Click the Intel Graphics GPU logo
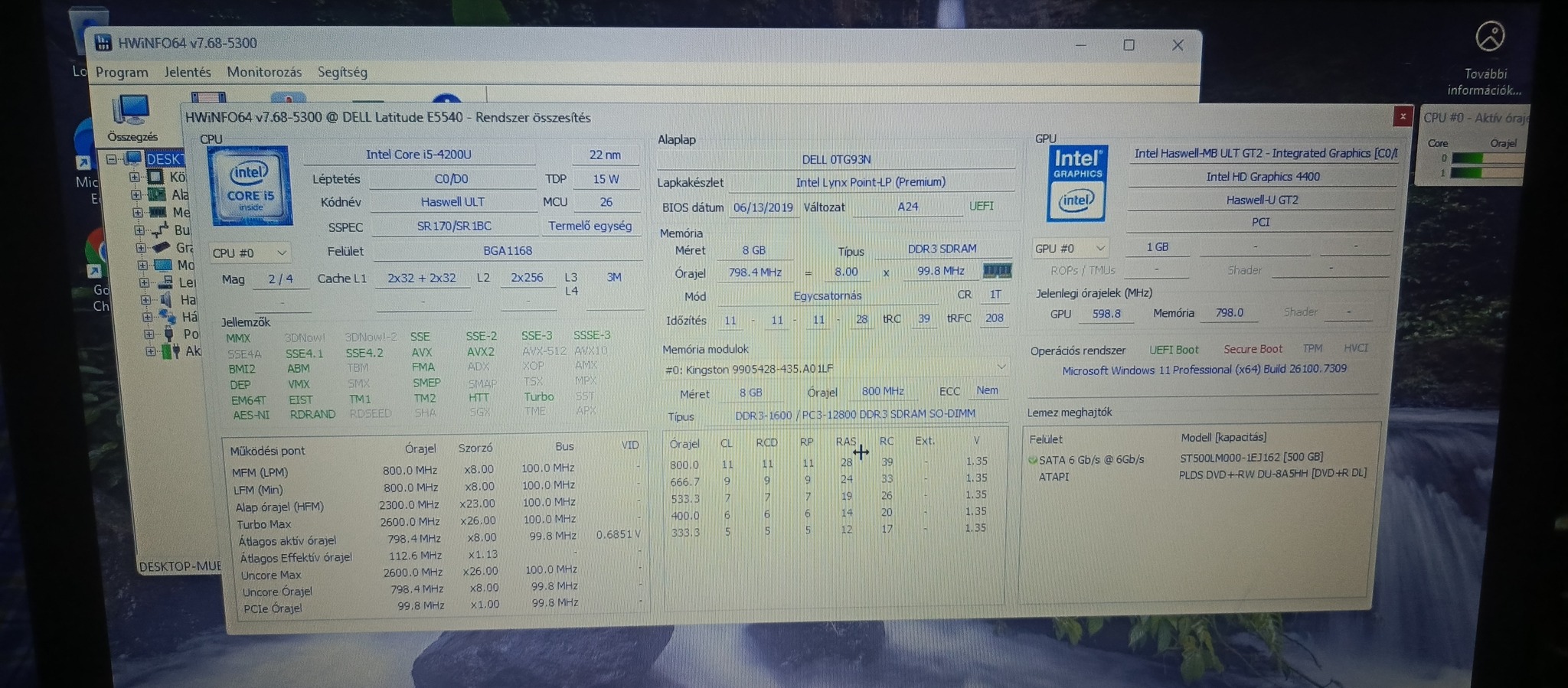Viewport: 1568px width, 688px height. tap(1076, 183)
